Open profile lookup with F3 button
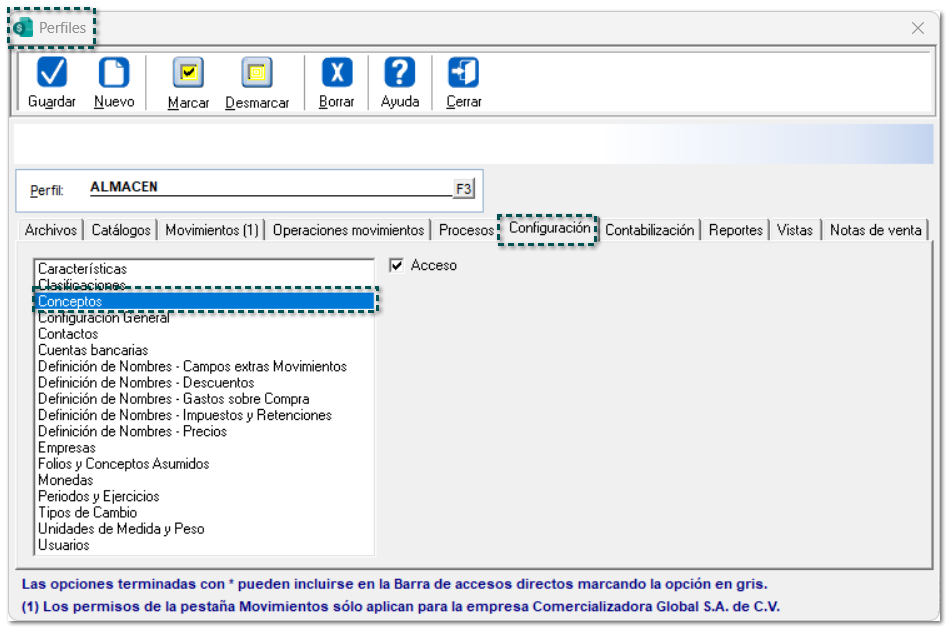949x630 pixels. click(x=463, y=188)
